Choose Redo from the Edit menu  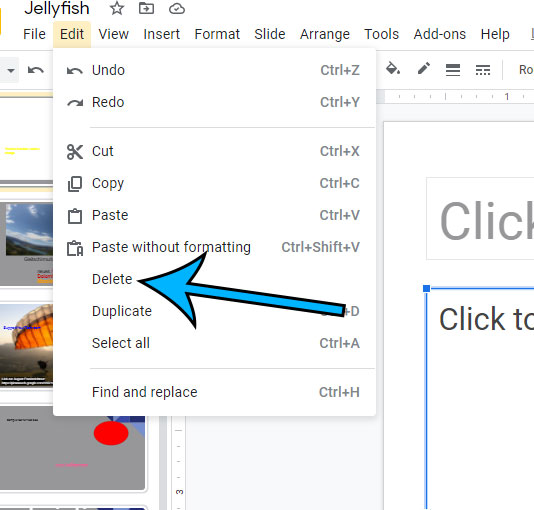tap(215, 102)
